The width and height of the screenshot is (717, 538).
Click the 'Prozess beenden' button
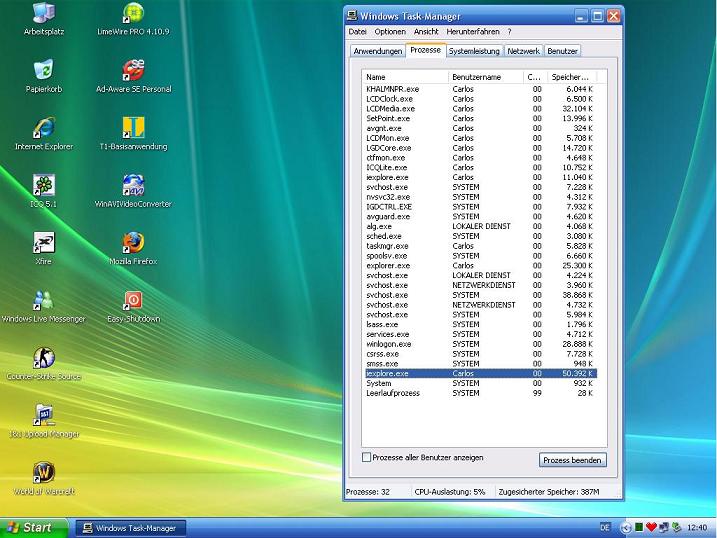(573, 460)
